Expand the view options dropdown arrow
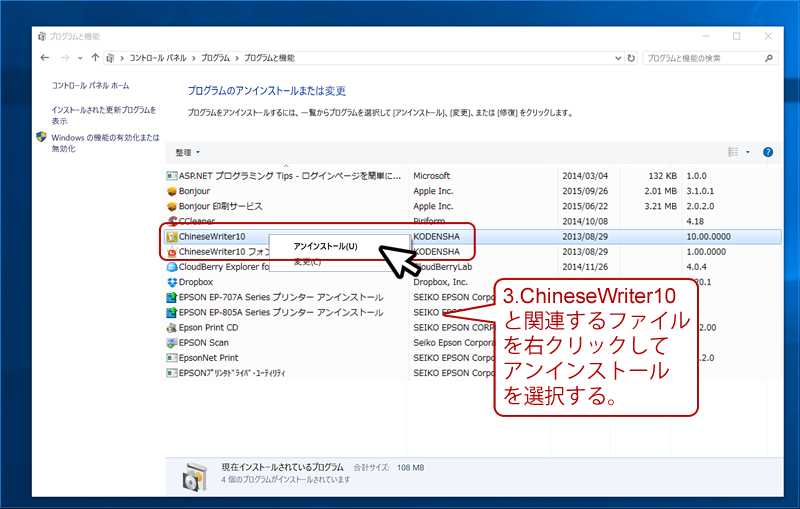The height and width of the screenshot is (509, 800). pos(748,152)
